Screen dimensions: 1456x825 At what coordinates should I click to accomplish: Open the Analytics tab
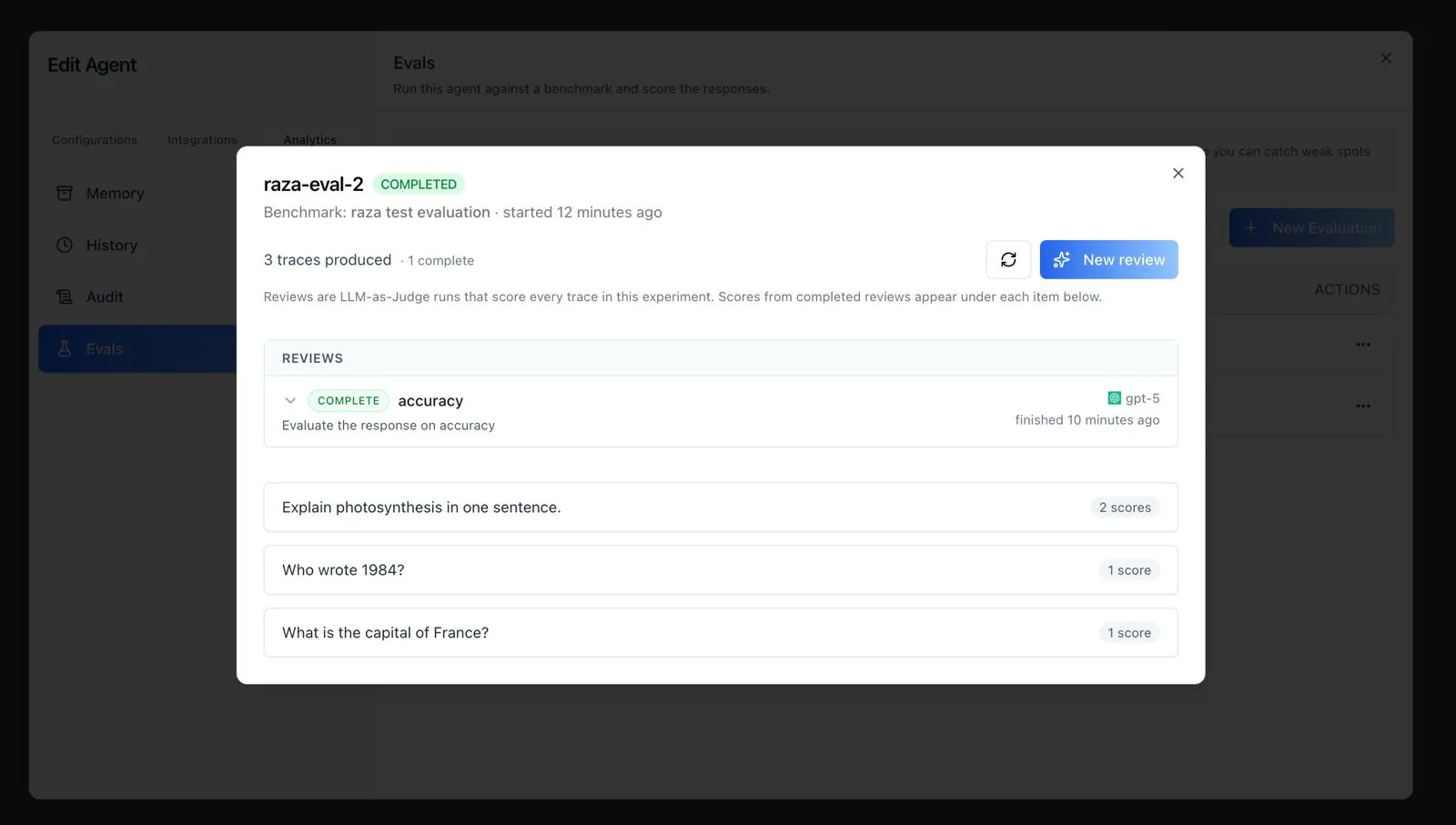click(309, 140)
